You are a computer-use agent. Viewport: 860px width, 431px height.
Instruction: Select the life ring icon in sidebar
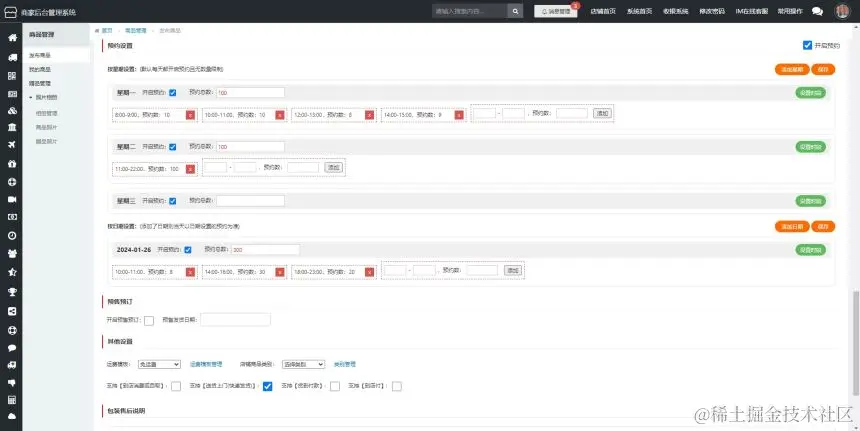point(12,330)
